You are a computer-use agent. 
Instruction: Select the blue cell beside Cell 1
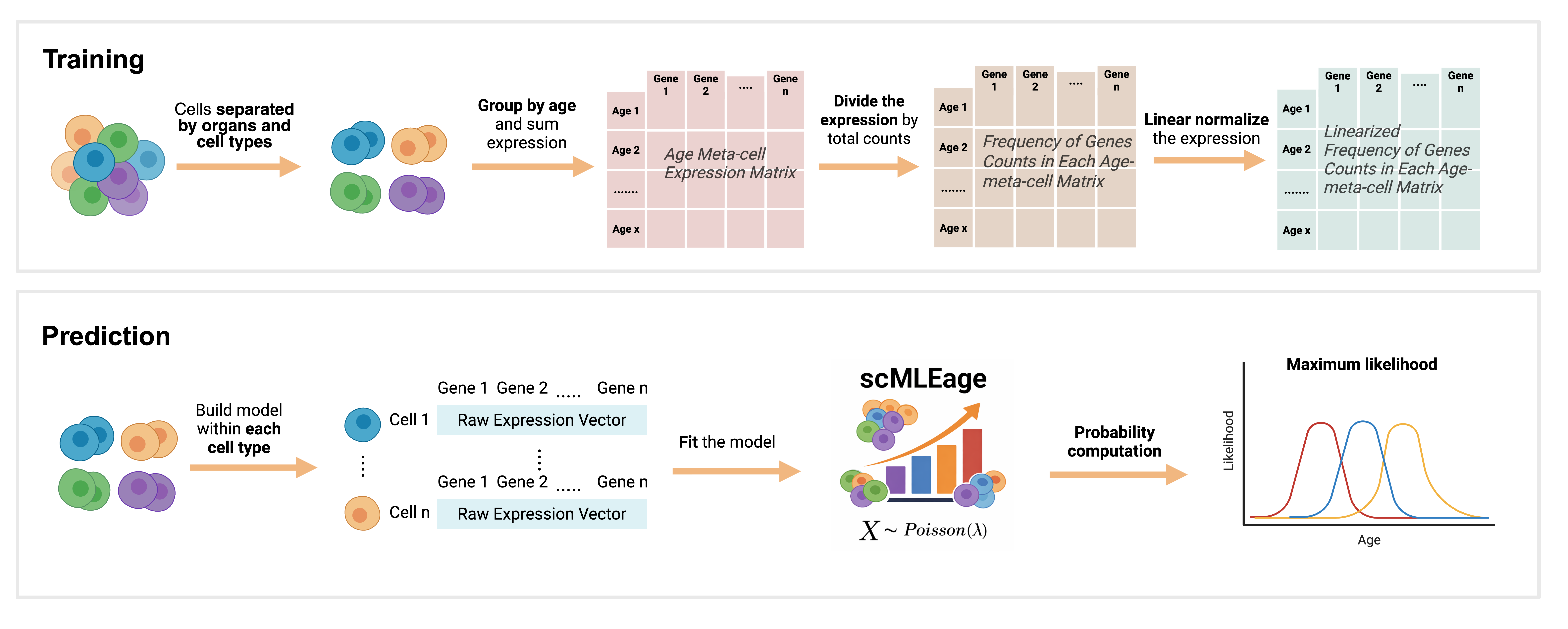[363, 424]
